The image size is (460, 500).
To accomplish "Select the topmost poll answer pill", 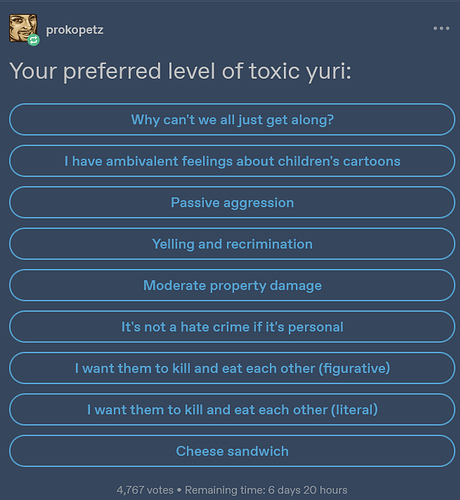I will tap(232, 119).
